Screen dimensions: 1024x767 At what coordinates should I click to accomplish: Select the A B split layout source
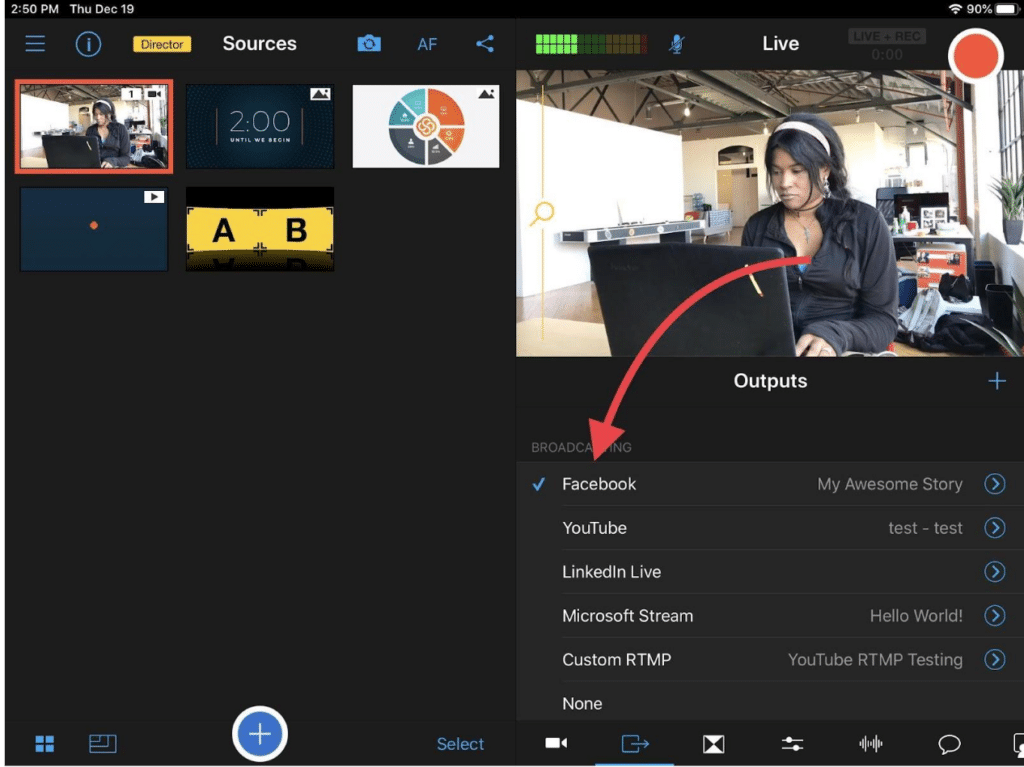click(260, 229)
